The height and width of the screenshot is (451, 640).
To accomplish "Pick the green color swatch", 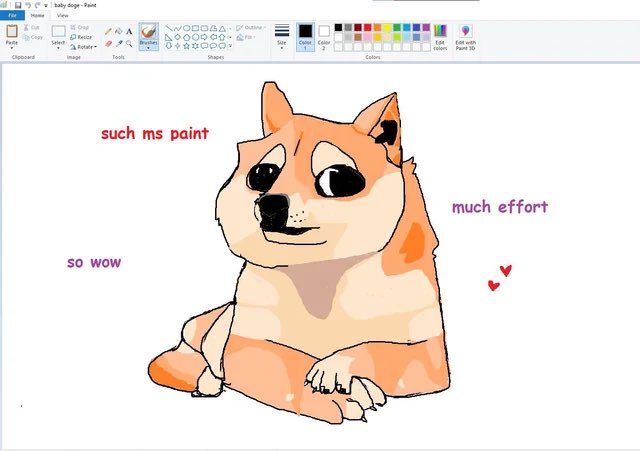I will point(397,27).
